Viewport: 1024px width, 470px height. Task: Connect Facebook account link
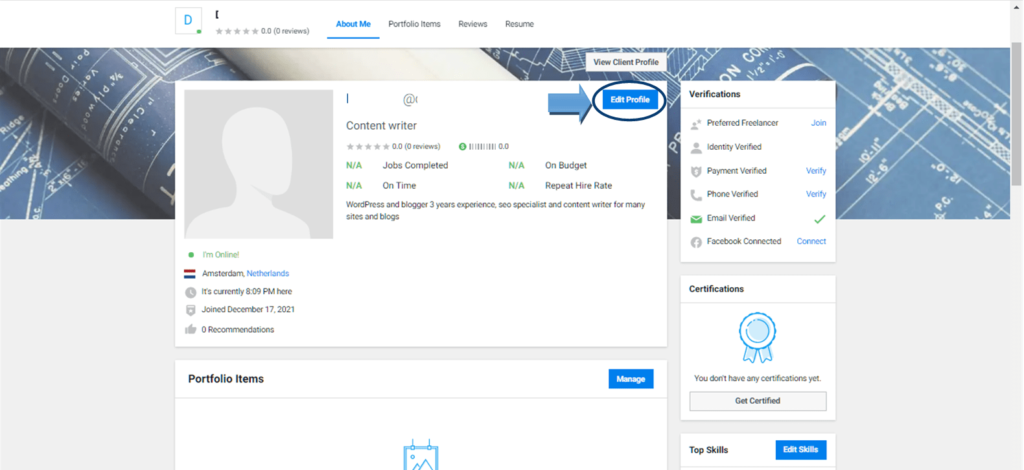click(x=811, y=241)
